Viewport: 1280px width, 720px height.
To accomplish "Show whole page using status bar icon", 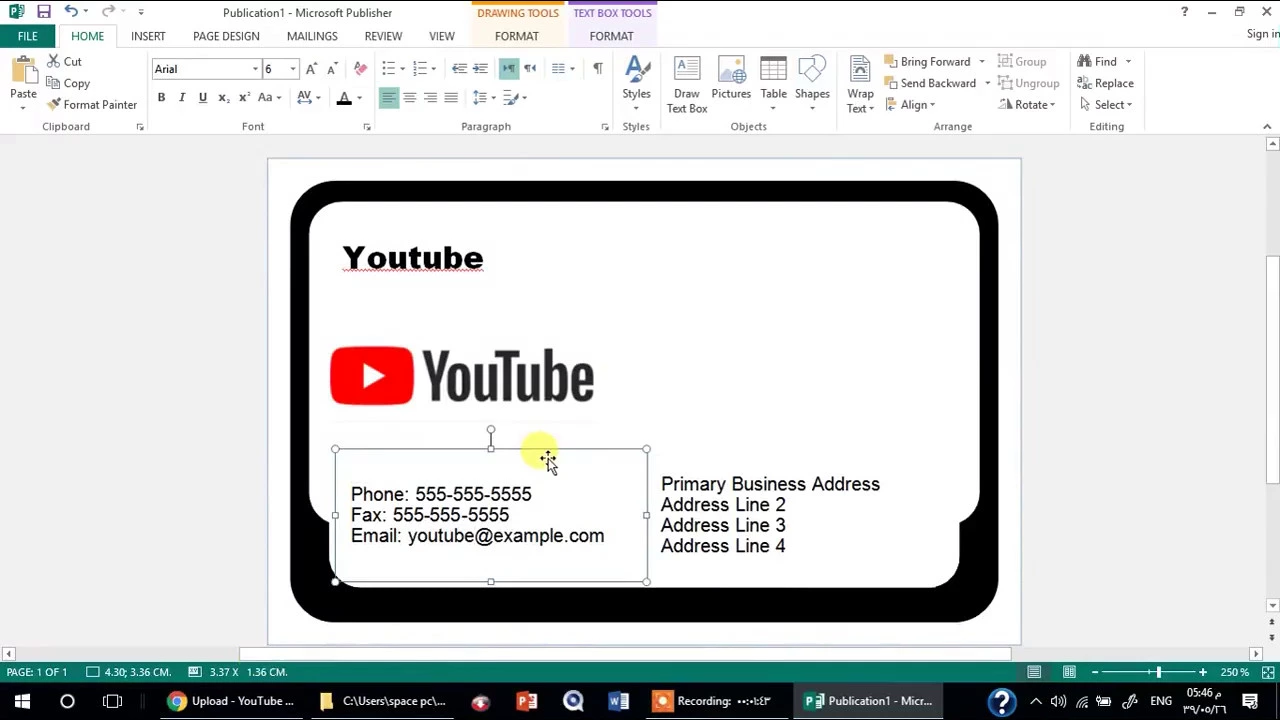I will [x=1268, y=672].
